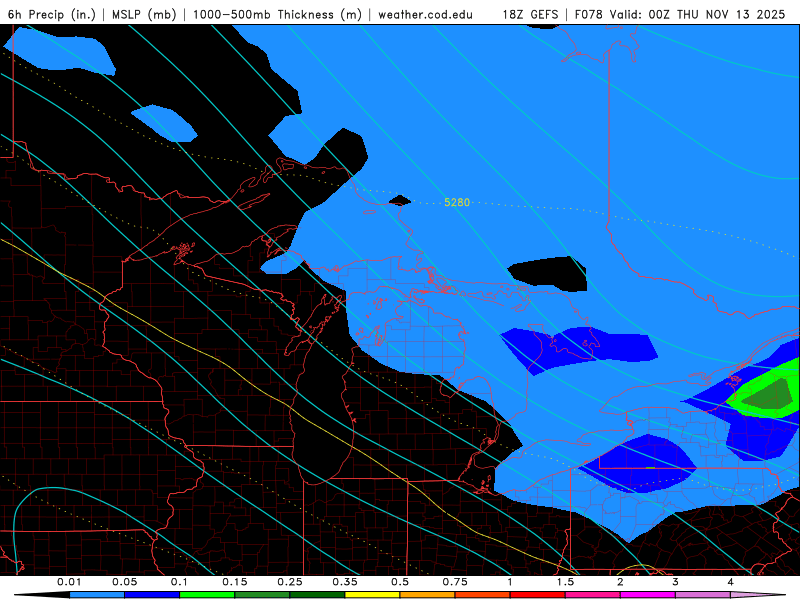Click the 0.5 legend value

click(400, 582)
